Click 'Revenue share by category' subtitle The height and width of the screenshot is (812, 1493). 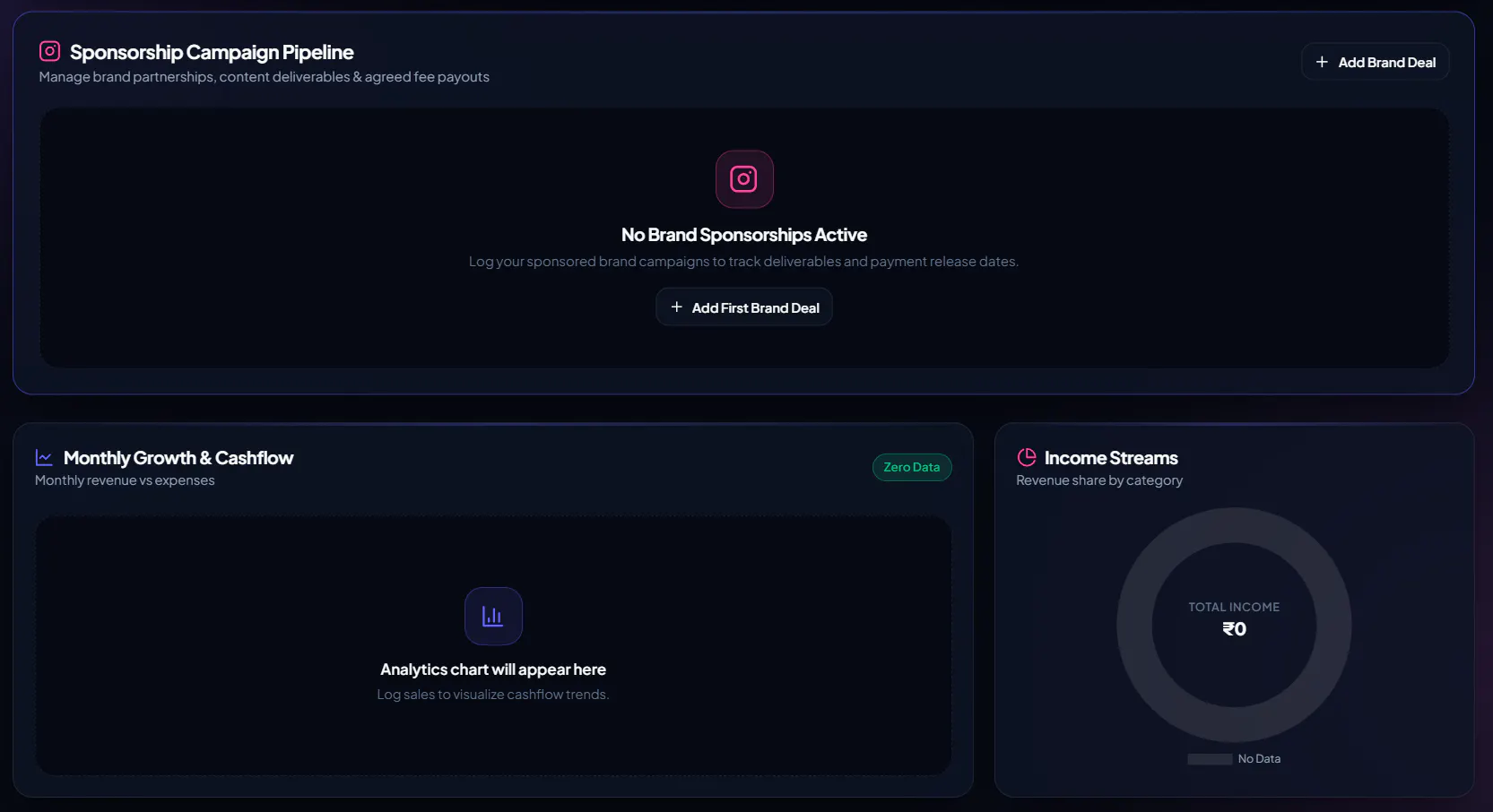(1099, 480)
